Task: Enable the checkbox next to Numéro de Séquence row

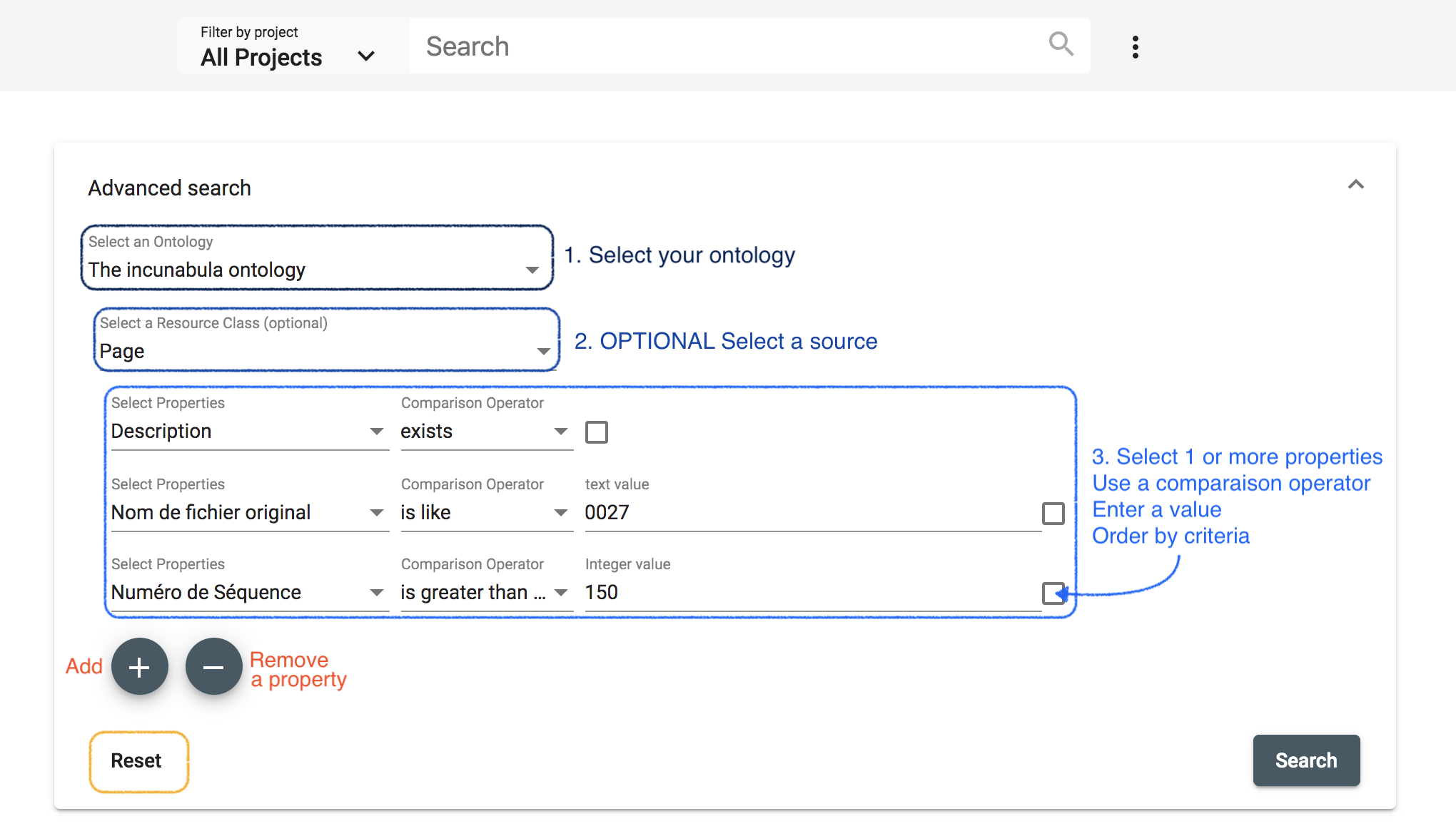Action: click(1053, 592)
